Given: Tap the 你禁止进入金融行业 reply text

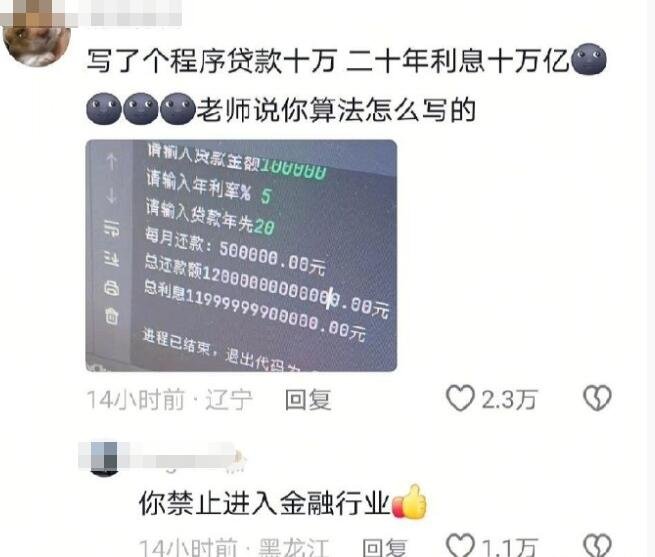Looking at the screenshot, I should (x=265, y=503).
